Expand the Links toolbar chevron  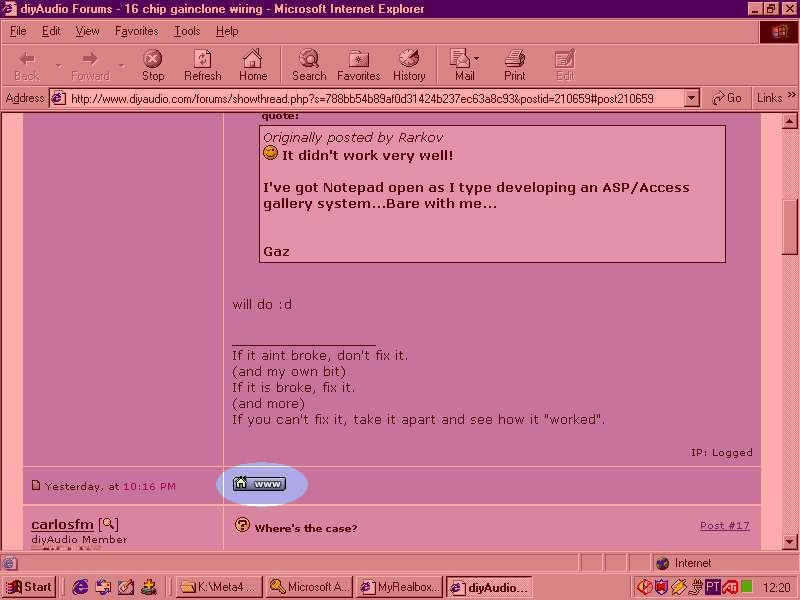(x=791, y=95)
